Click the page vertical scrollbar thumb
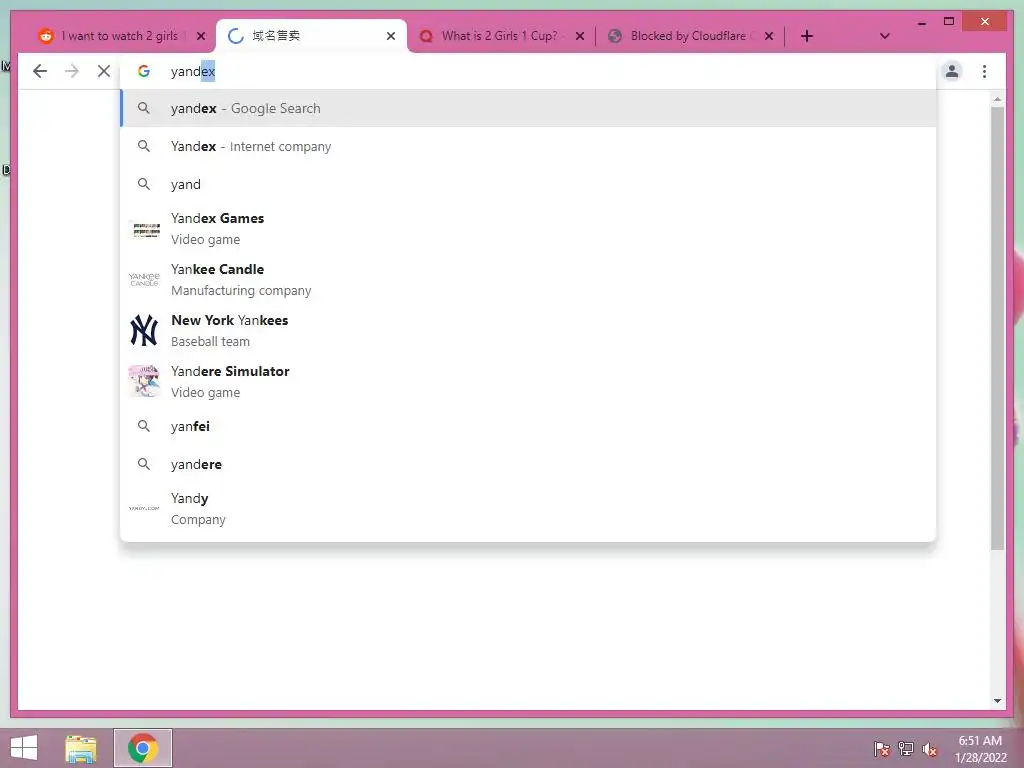This screenshot has width=1024, height=768. 997,328
